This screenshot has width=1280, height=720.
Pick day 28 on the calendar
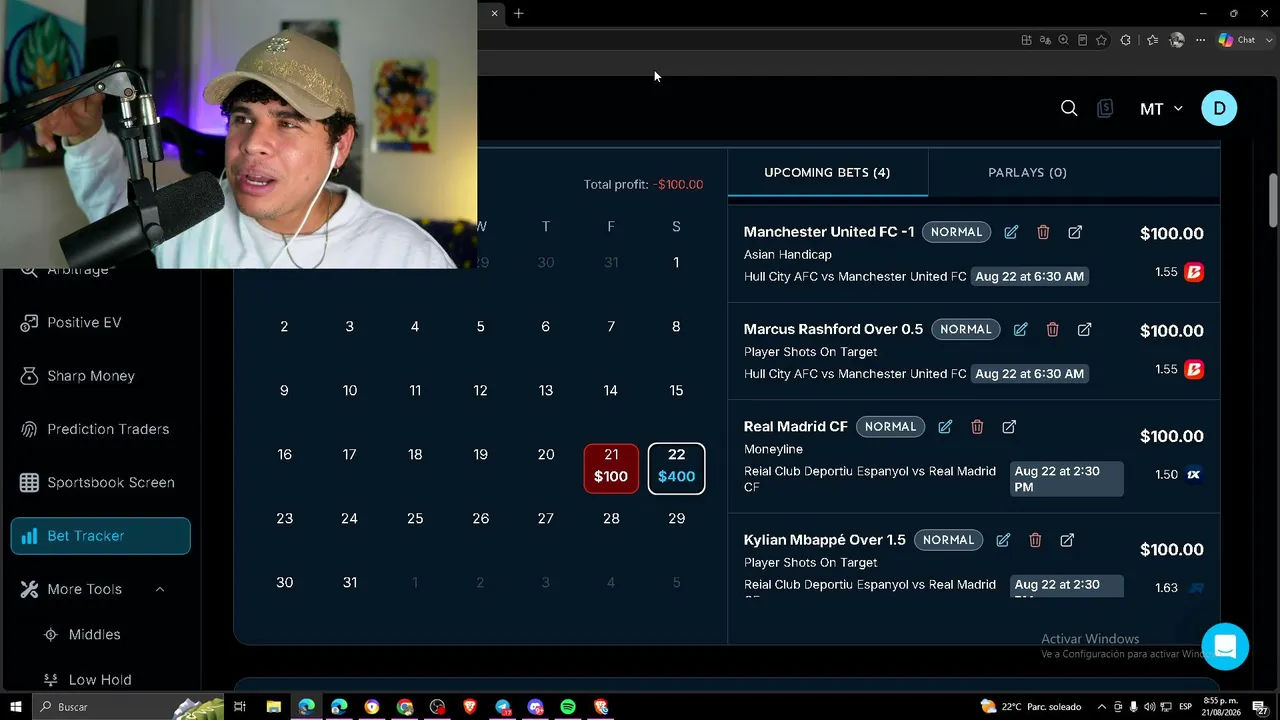[611, 519]
